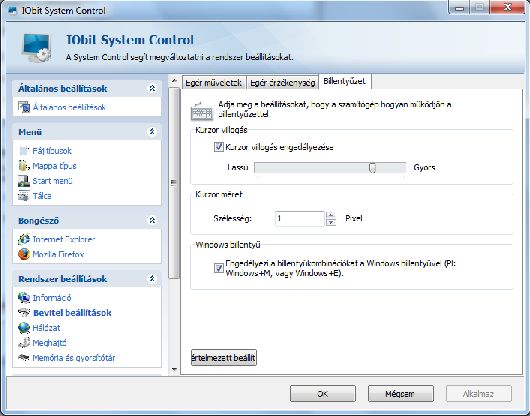Click the sidebar vertical scrollbar thumb

(174, 183)
